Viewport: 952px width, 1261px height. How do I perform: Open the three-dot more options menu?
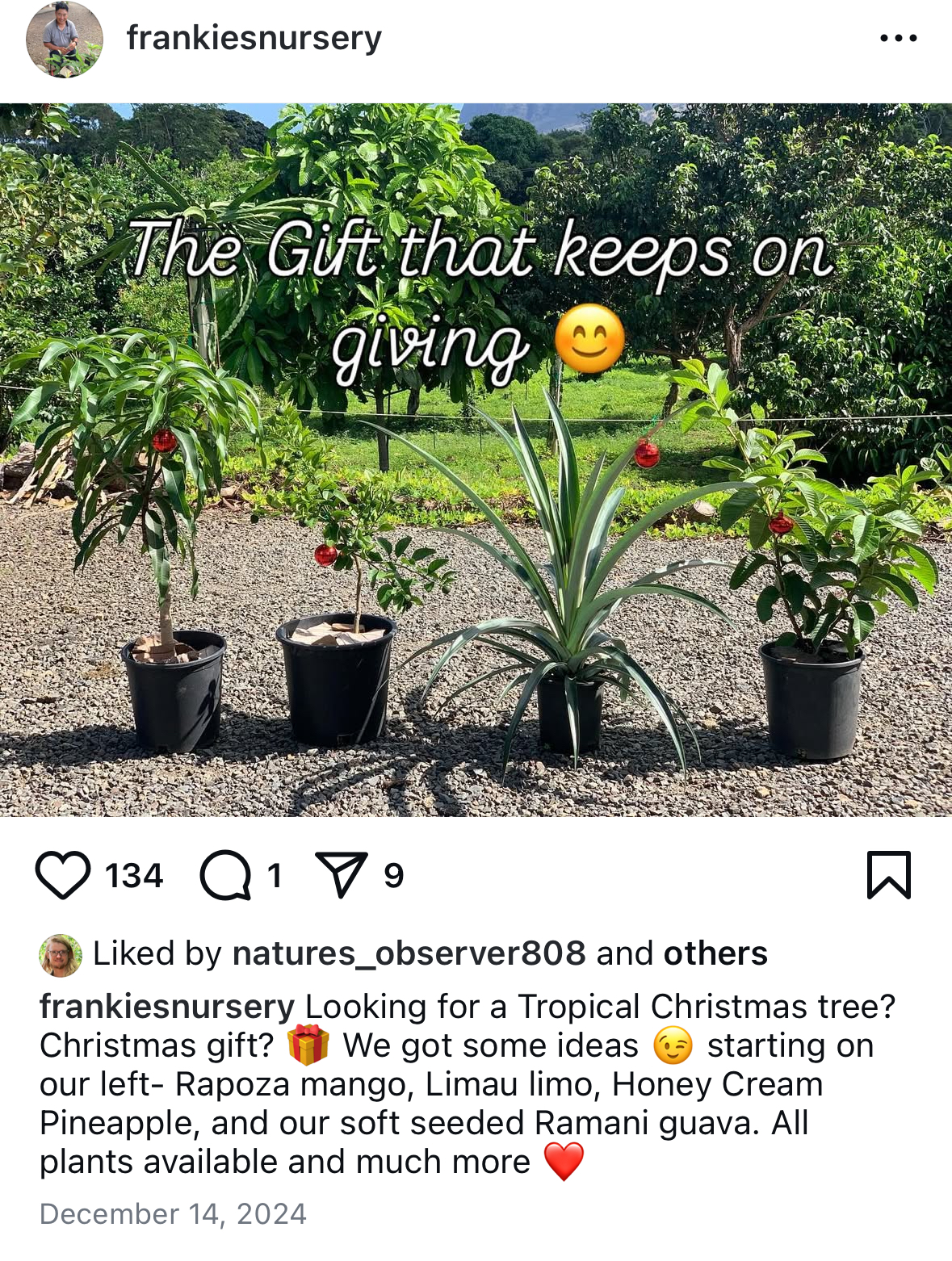click(x=899, y=38)
